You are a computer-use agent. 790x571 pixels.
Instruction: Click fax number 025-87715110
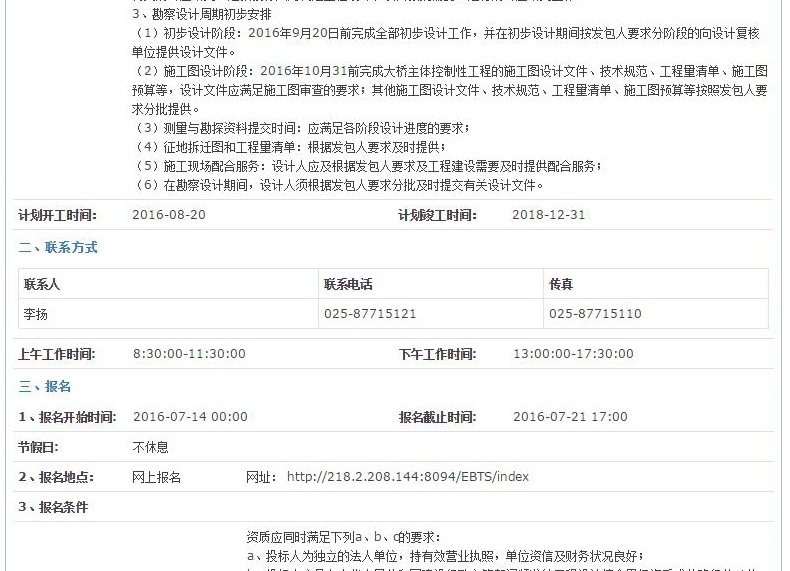point(595,314)
